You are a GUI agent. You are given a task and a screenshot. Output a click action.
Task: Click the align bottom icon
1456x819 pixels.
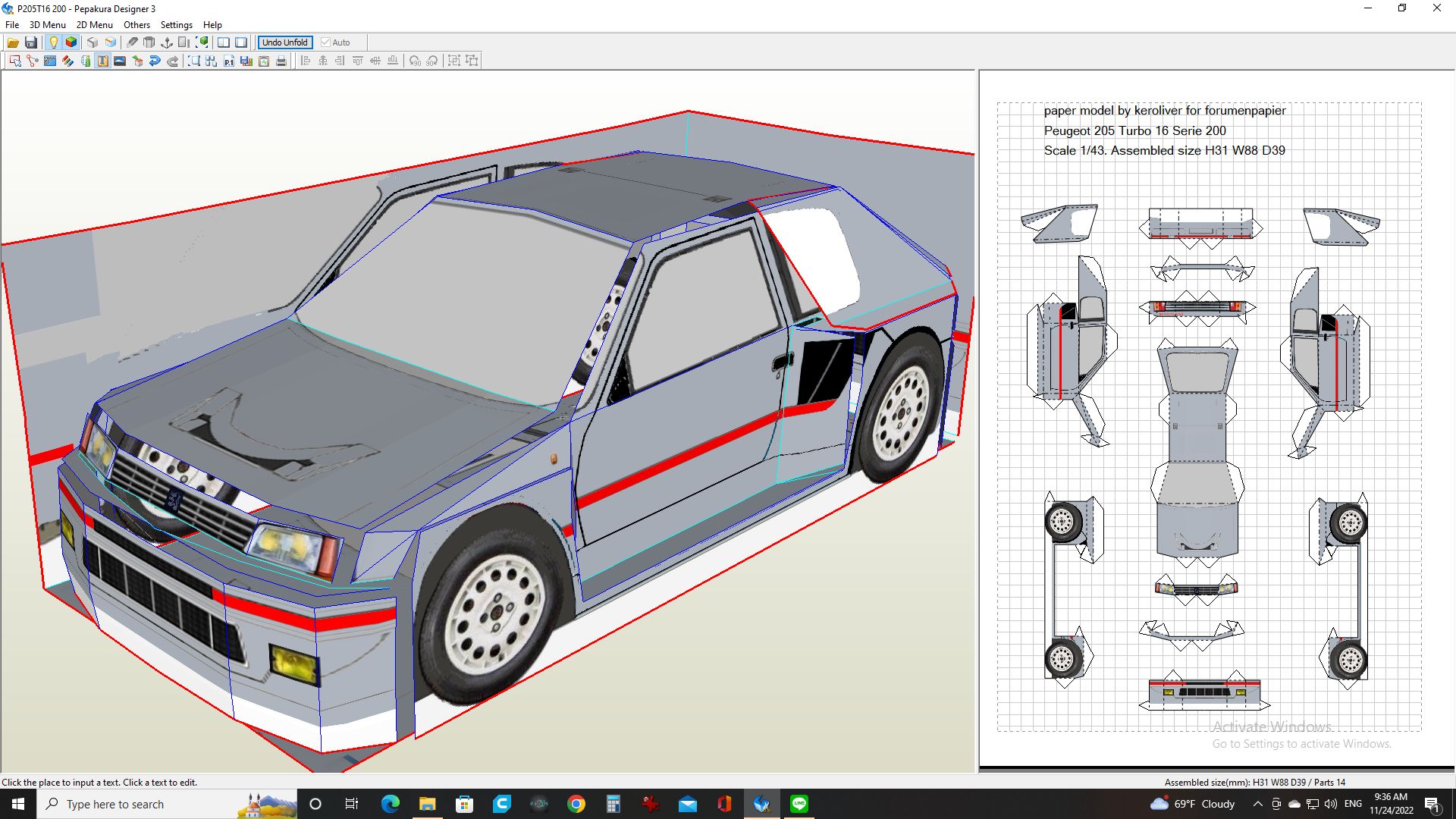(393, 61)
